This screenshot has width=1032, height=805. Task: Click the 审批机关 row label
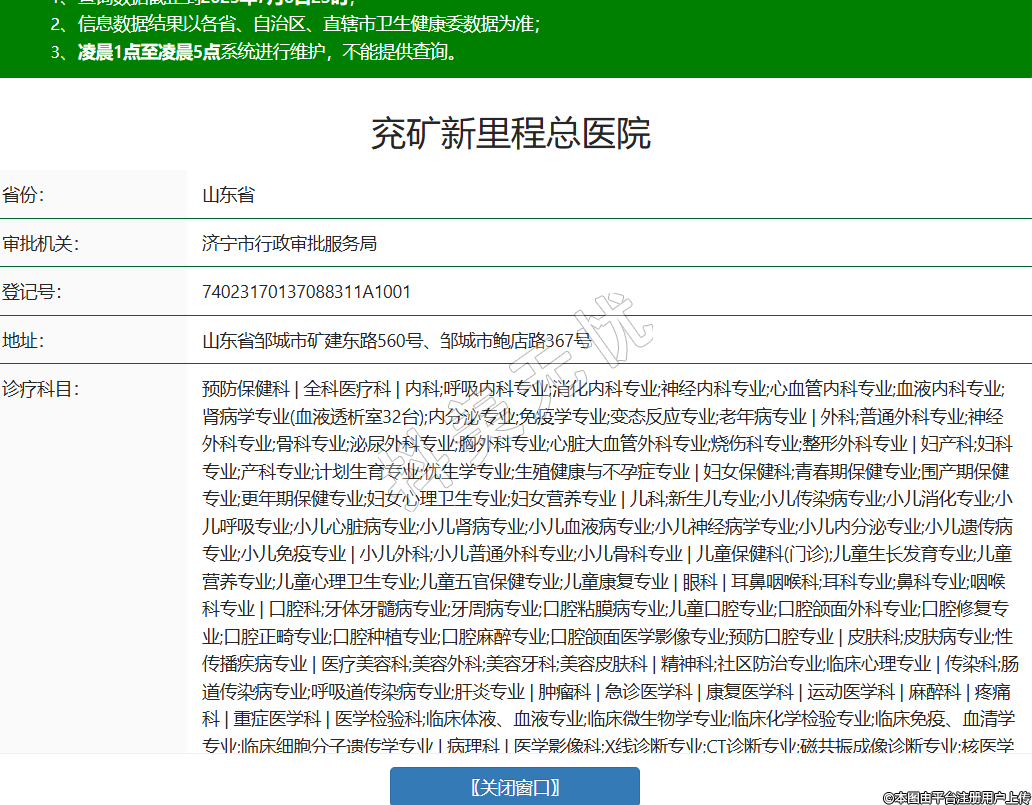[40, 243]
